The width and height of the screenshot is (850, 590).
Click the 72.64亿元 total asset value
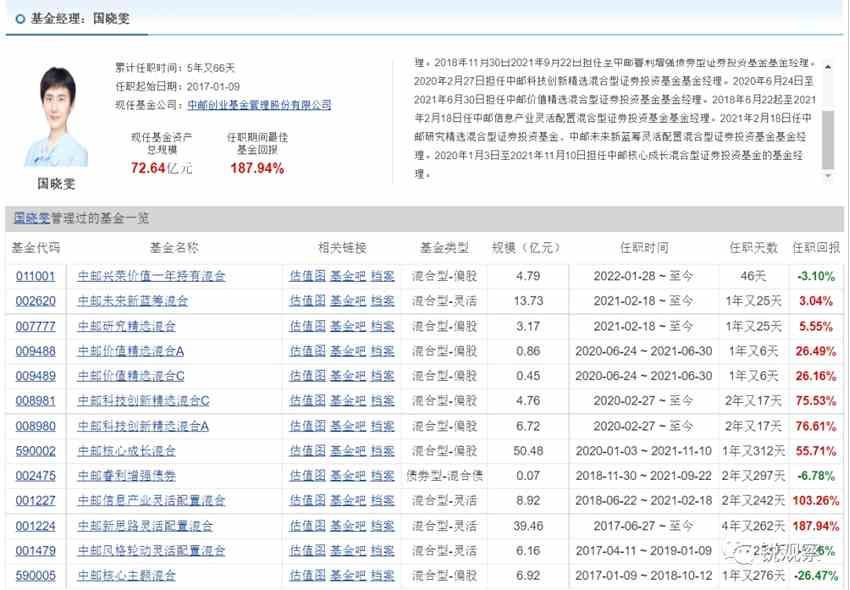[161, 169]
